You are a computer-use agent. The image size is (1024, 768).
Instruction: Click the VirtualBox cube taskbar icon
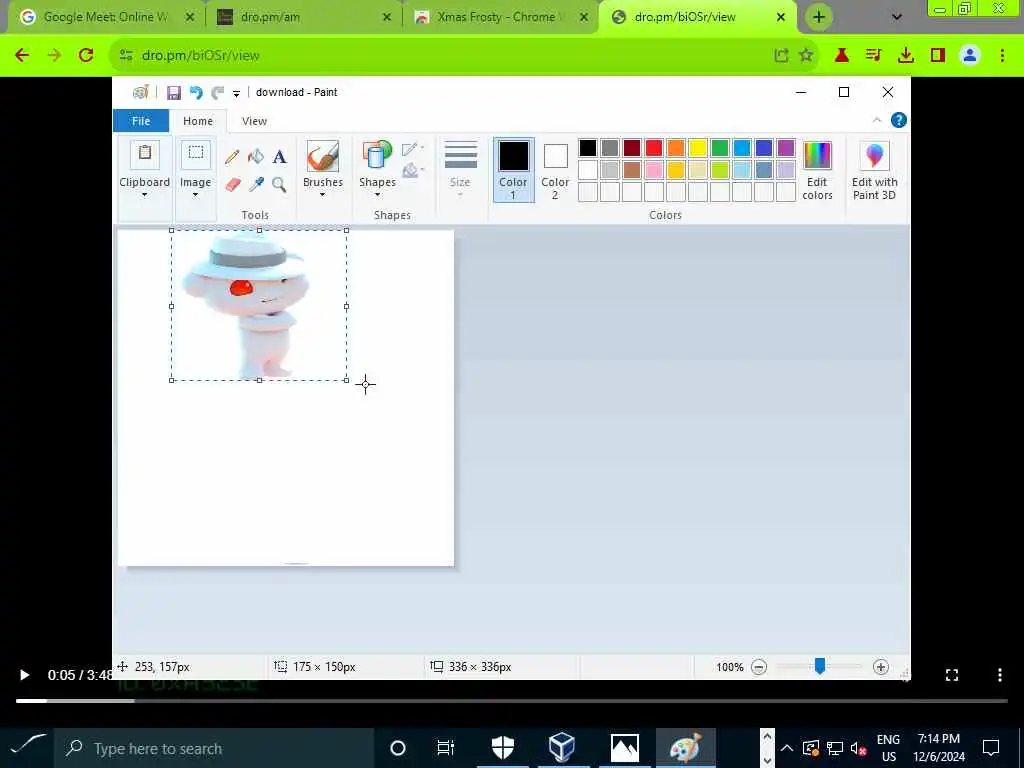tap(562, 748)
